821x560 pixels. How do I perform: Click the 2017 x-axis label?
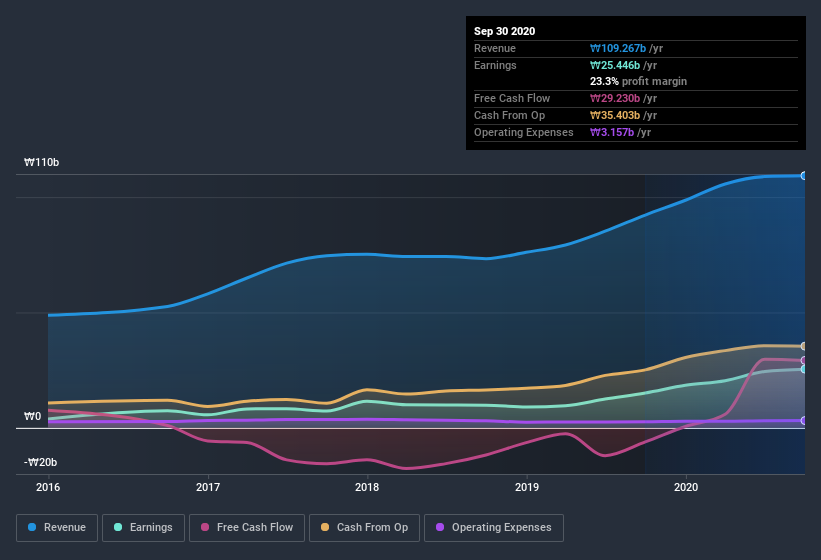click(x=208, y=487)
